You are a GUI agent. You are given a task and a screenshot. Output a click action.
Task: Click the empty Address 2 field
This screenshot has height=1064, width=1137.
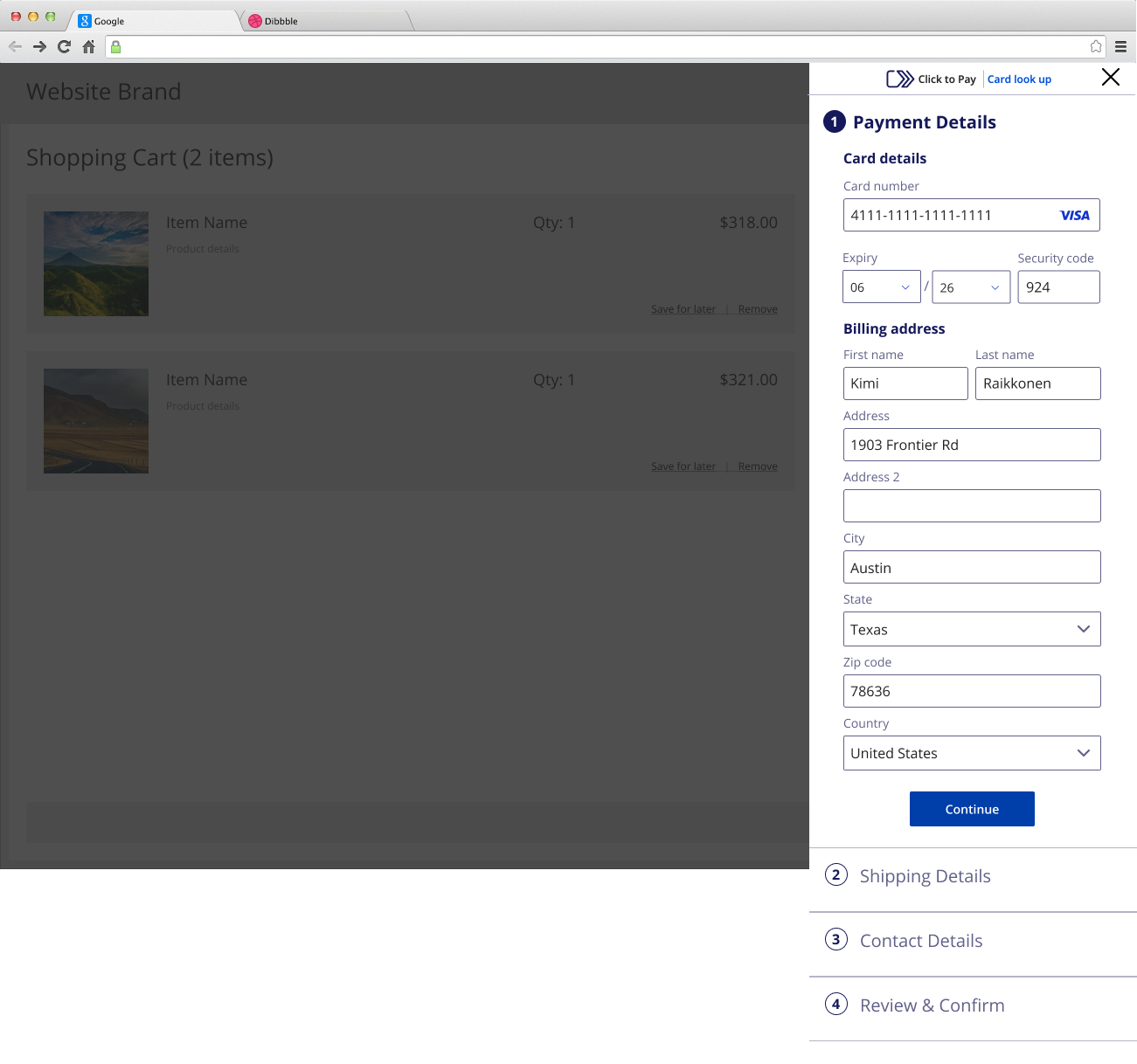coord(971,506)
